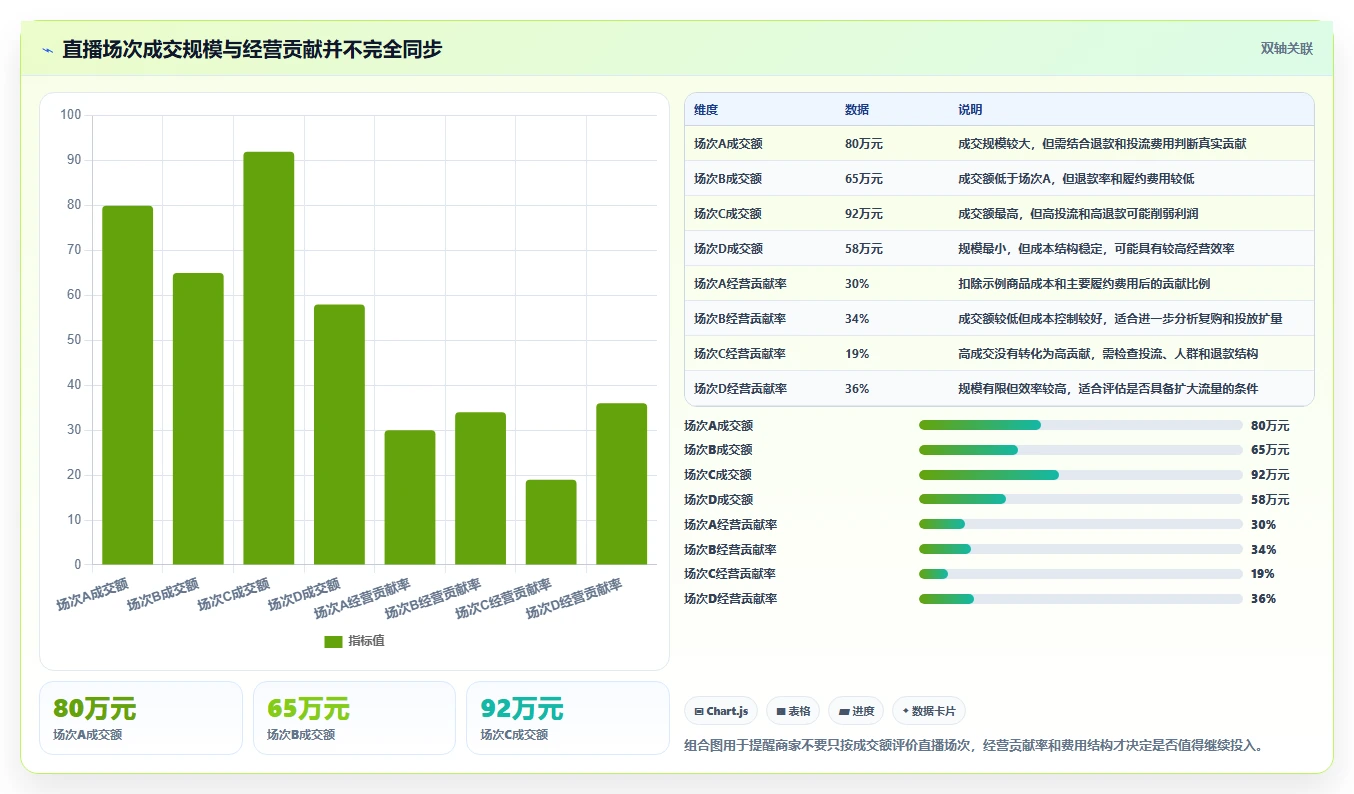Click the 场次A成交额 x-axis label

point(92,594)
